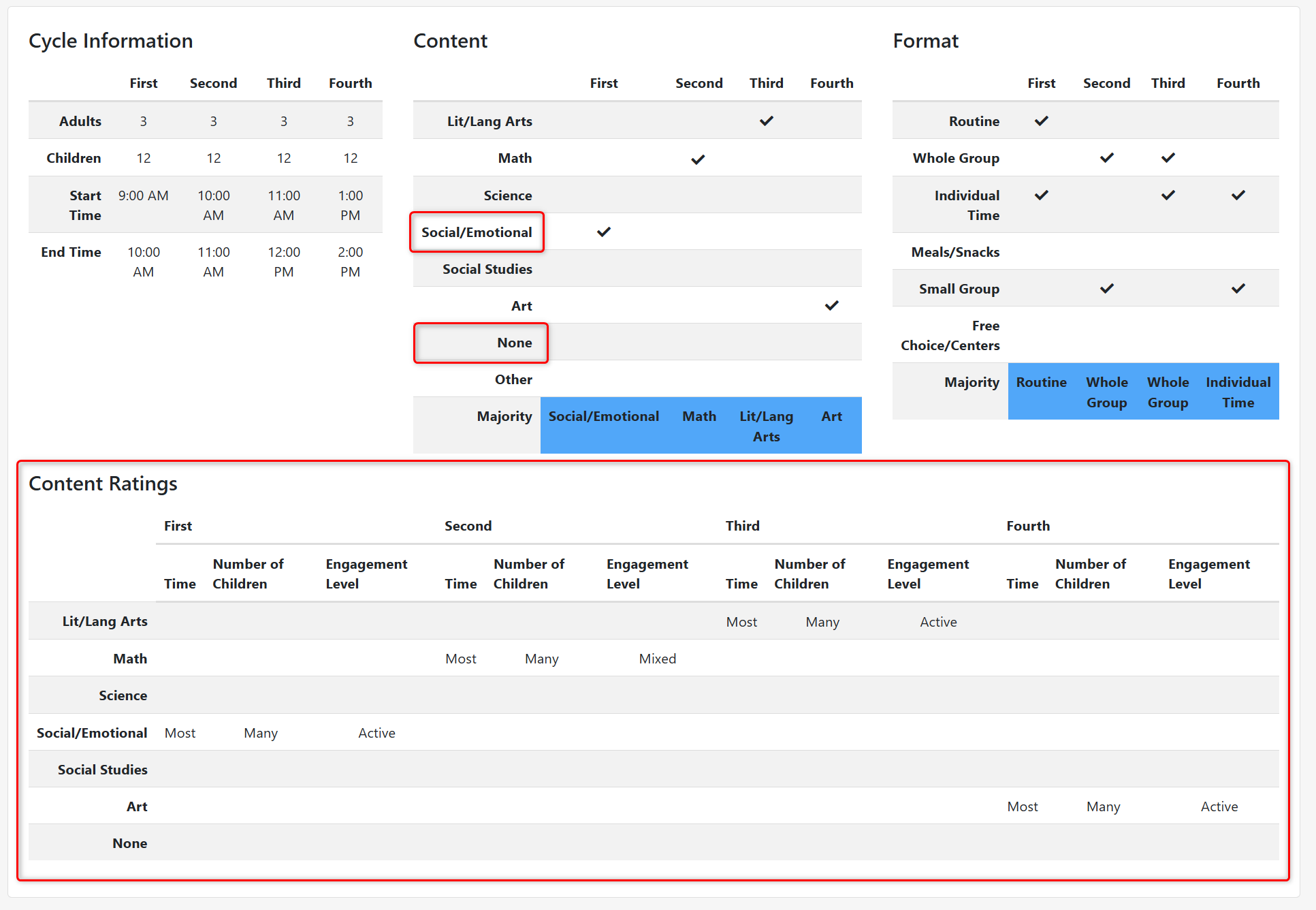Screen dimensions: 1316x910
Task: Click the Social/Emotional First cycle checkmark
Action: point(603,232)
